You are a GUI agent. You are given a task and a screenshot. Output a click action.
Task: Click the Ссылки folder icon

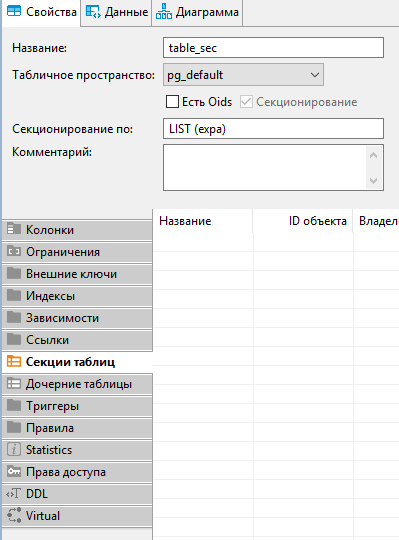14,339
